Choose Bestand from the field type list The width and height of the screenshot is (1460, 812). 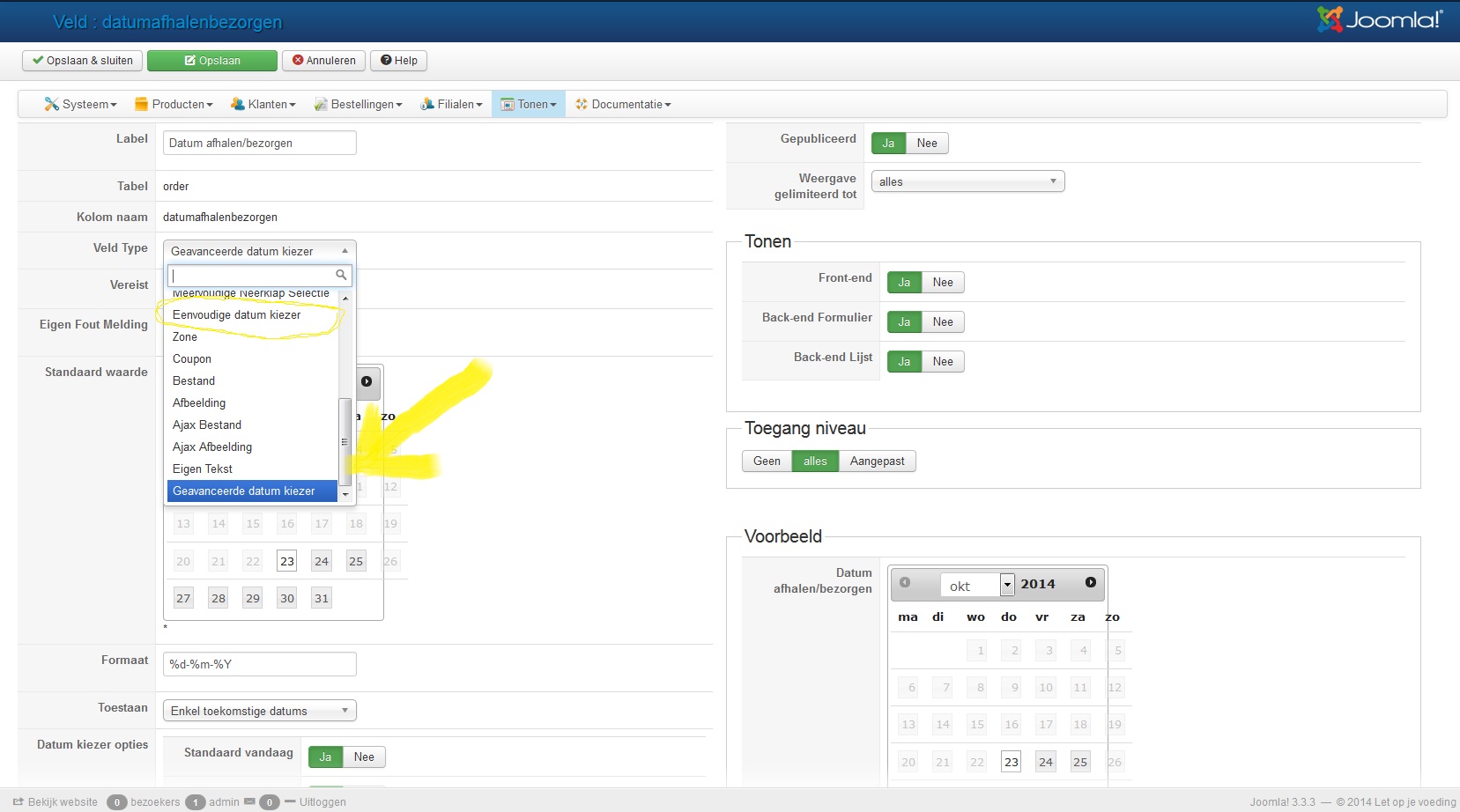[x=252, y=381]
